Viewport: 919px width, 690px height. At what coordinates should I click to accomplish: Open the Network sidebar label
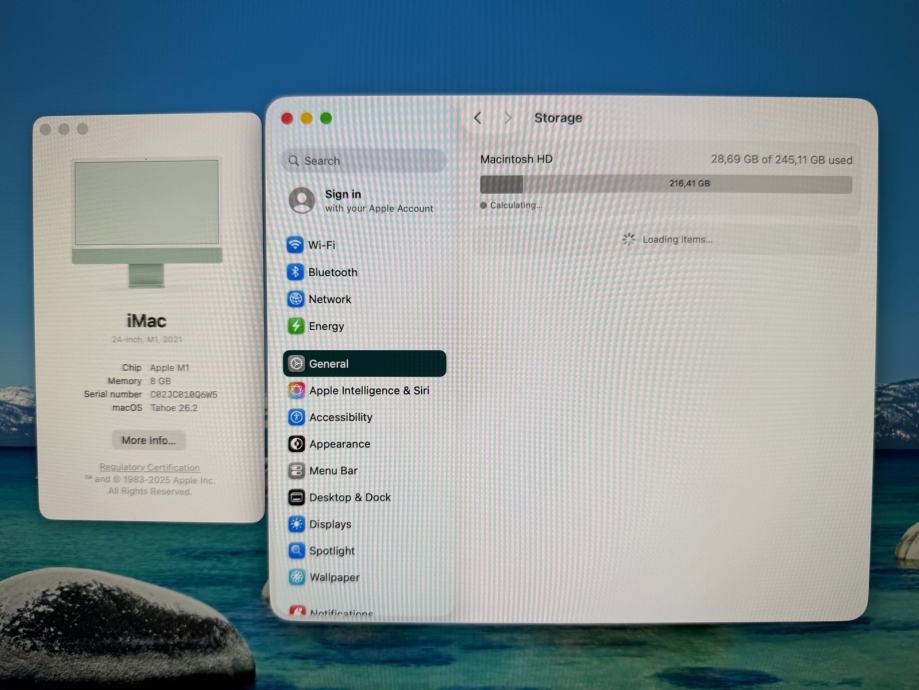click(330, 299)
